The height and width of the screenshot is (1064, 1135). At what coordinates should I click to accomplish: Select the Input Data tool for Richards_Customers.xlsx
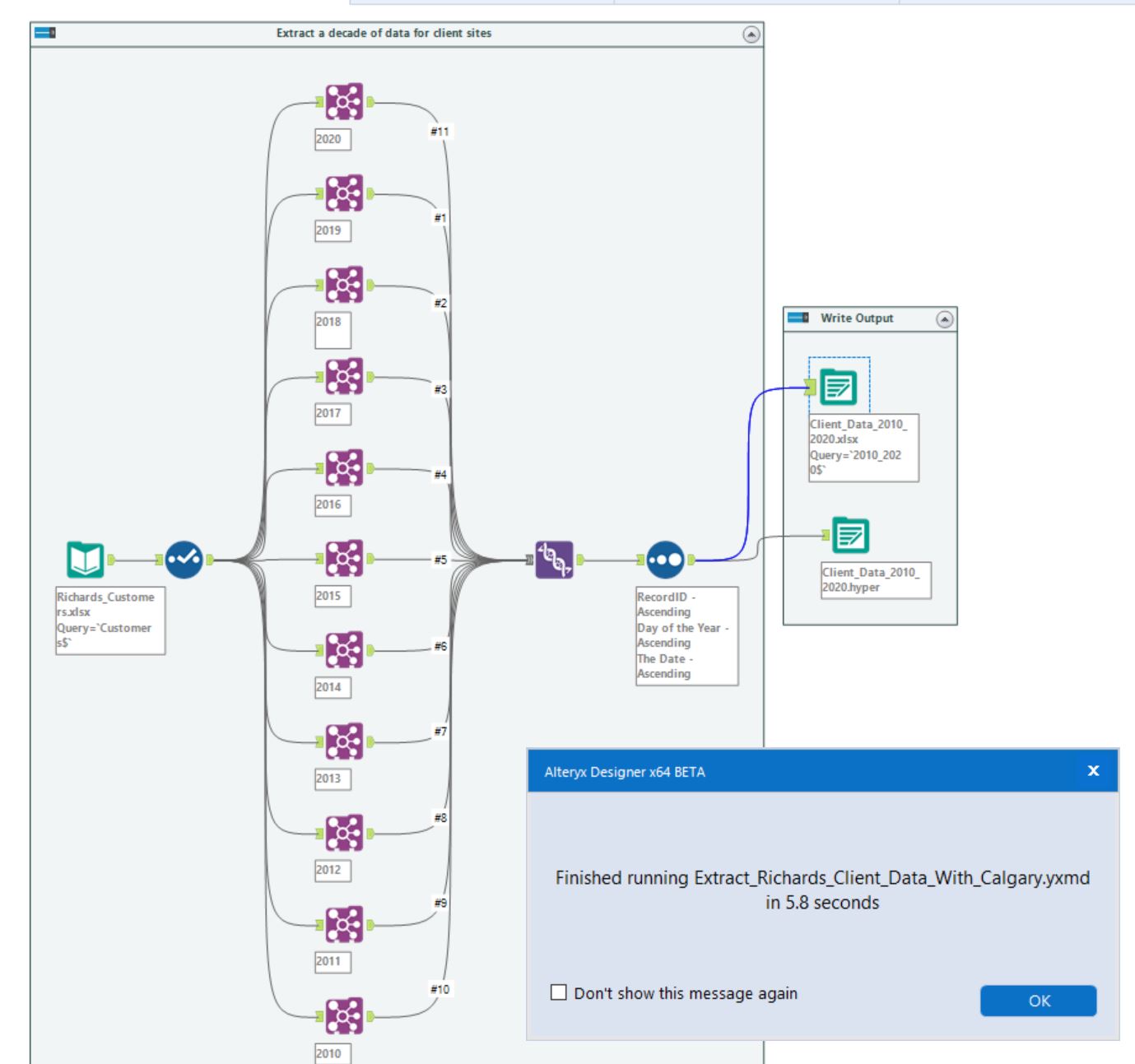coord(85,560)
